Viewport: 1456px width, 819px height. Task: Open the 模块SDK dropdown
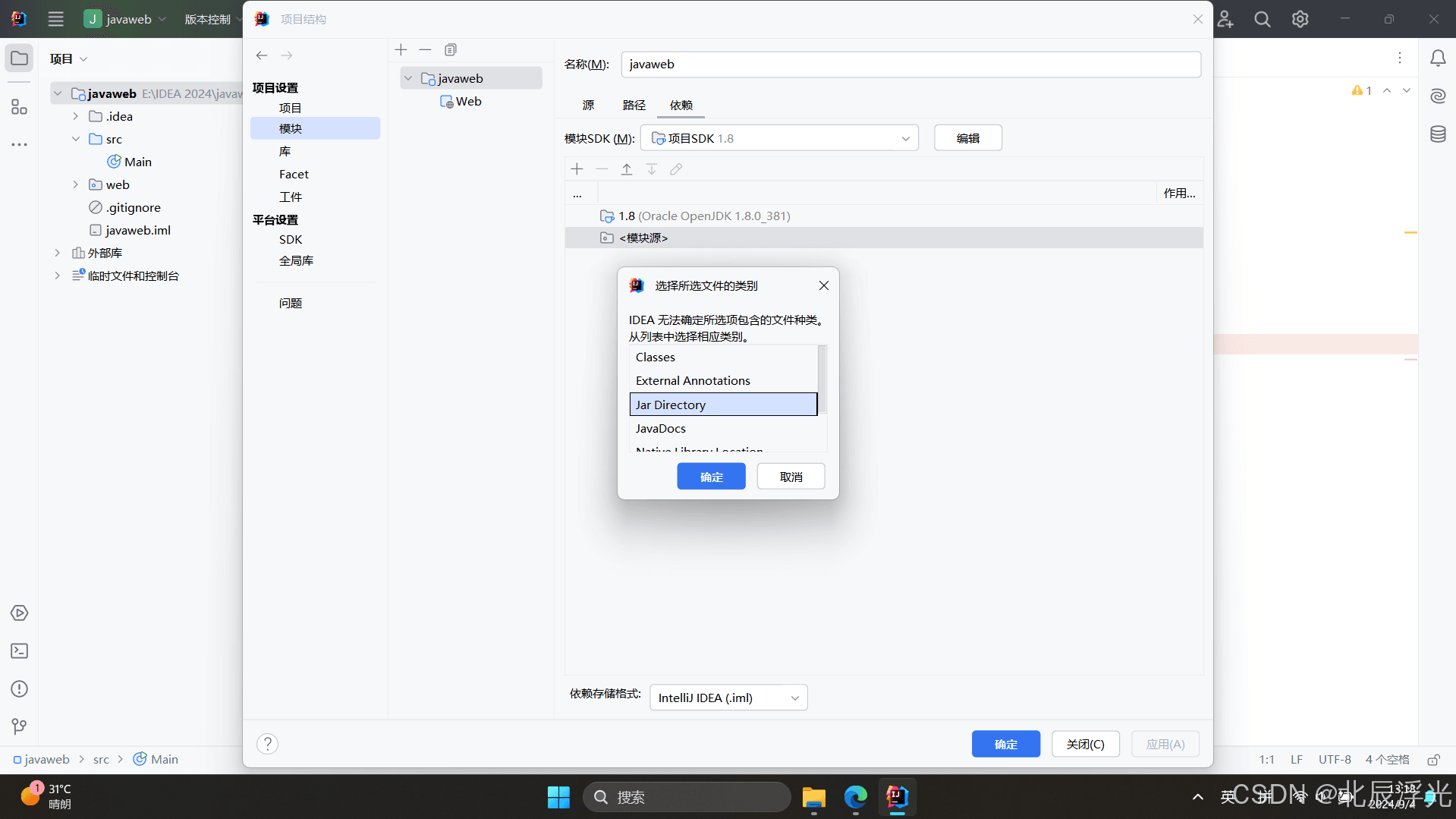click(779, 138)
